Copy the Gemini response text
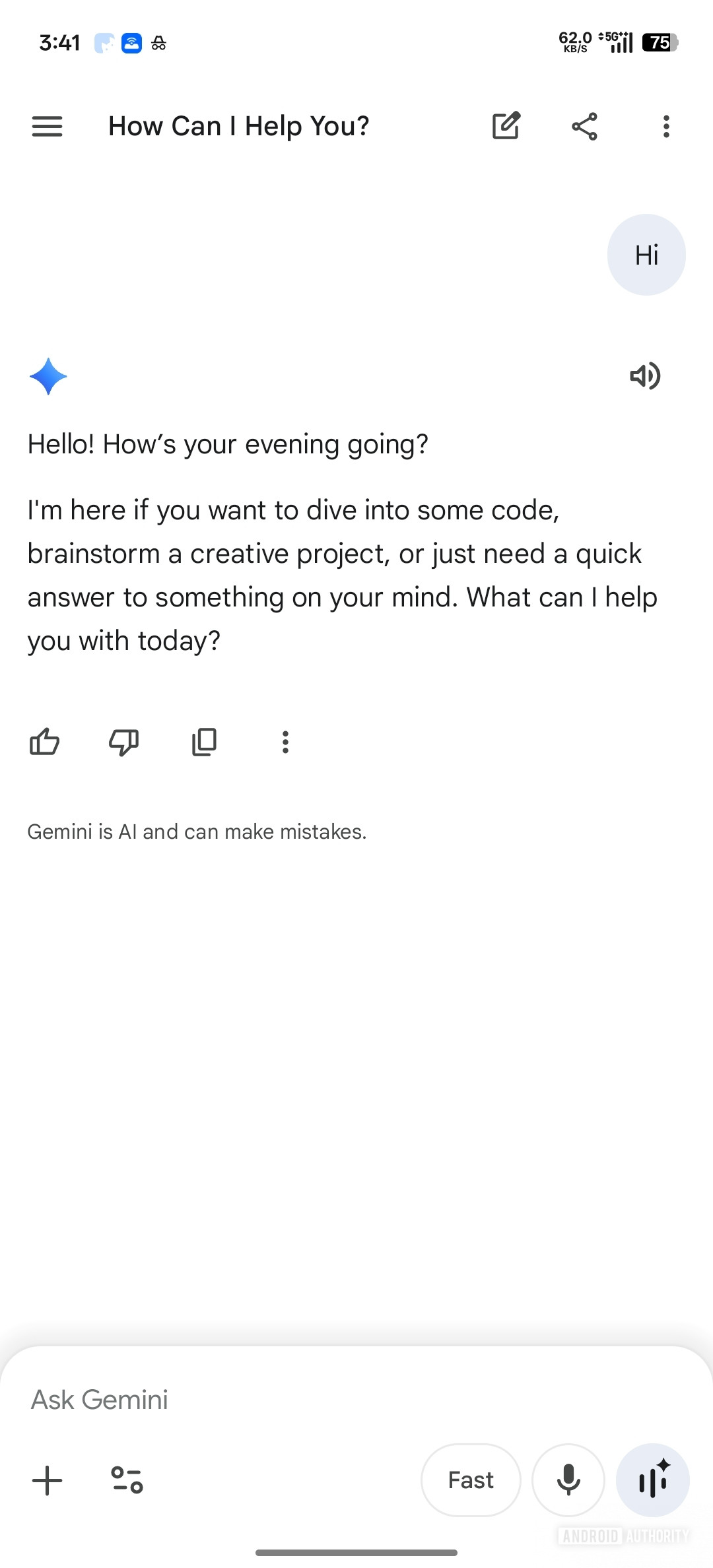This screenshot has width=713, height=1568. point(204,742)
